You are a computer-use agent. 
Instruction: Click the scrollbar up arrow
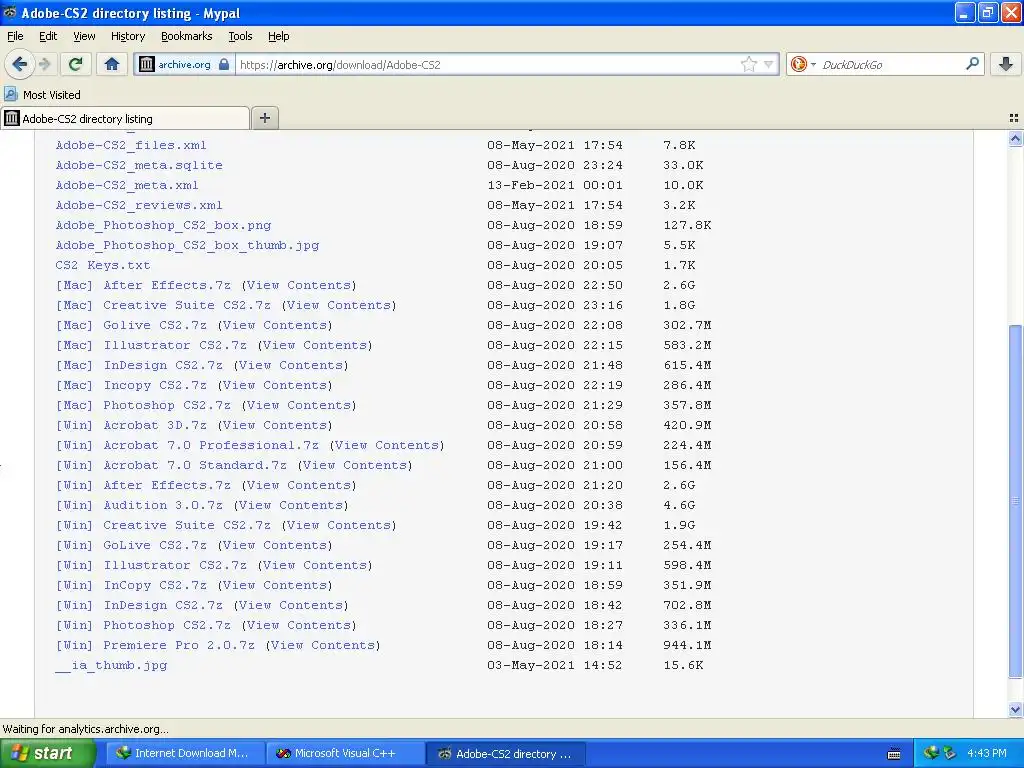(x=1015, y=138)
